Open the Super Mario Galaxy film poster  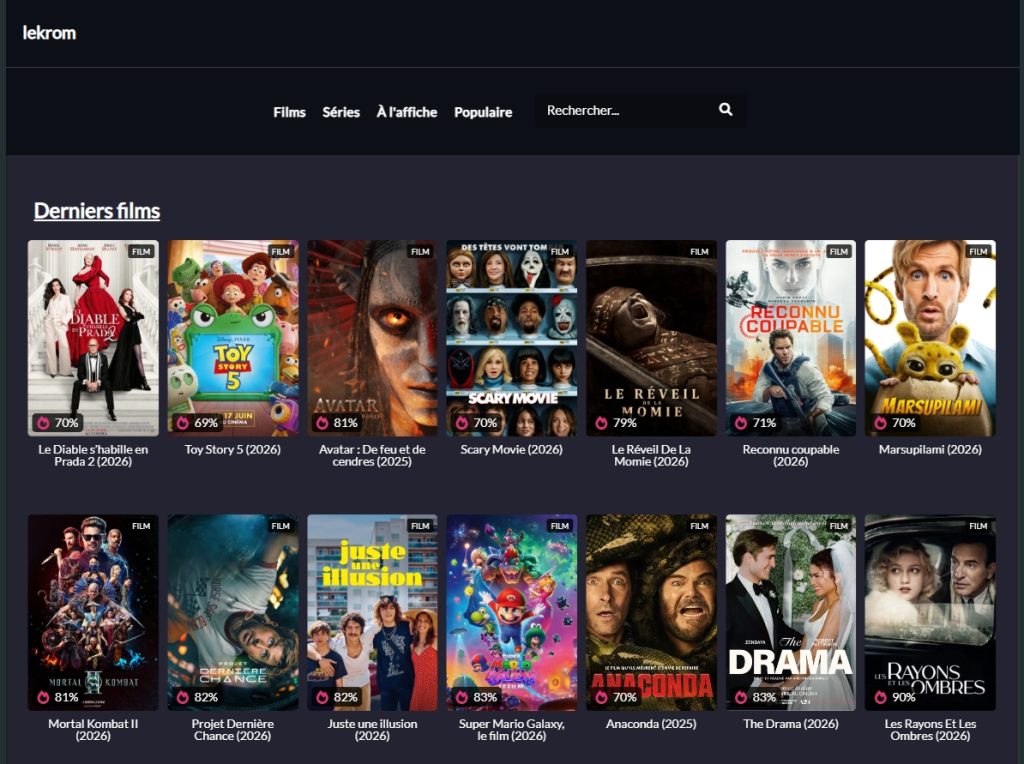click(511, 613)
